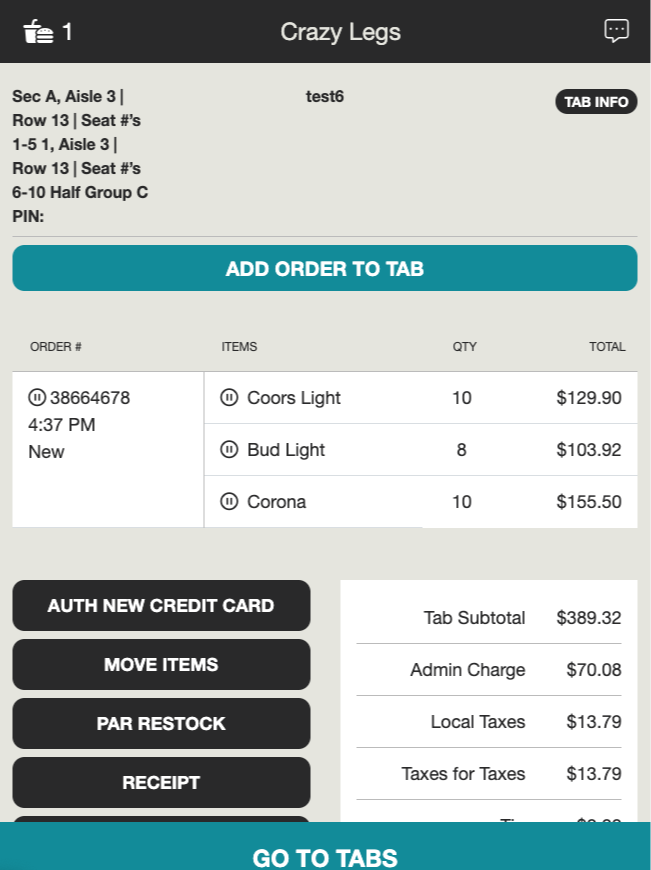651x870 pixels.
Task: Select the Corona $155.50 total
Action: pyautogui.click(x=588, y=502)
